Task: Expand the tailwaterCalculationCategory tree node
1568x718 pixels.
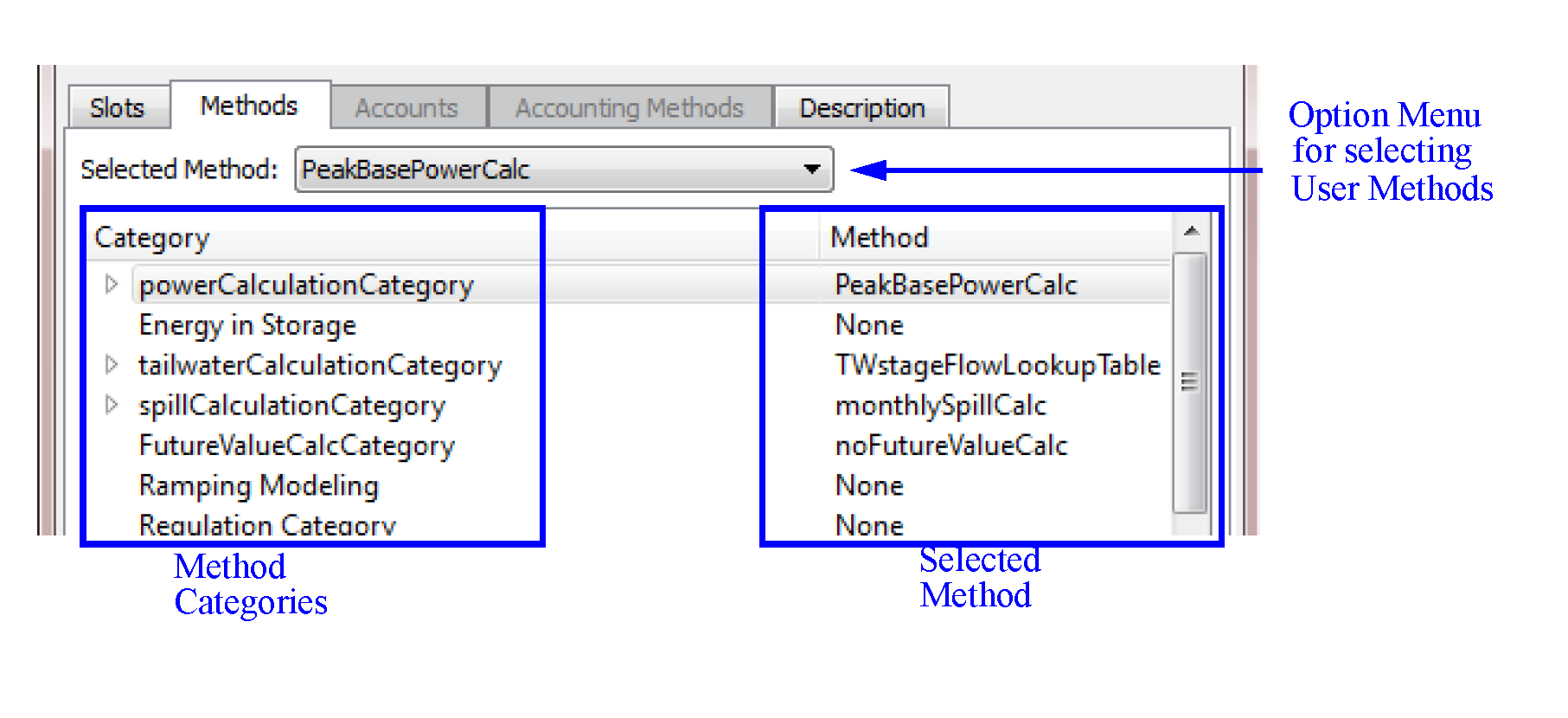Action: (111, 365)
